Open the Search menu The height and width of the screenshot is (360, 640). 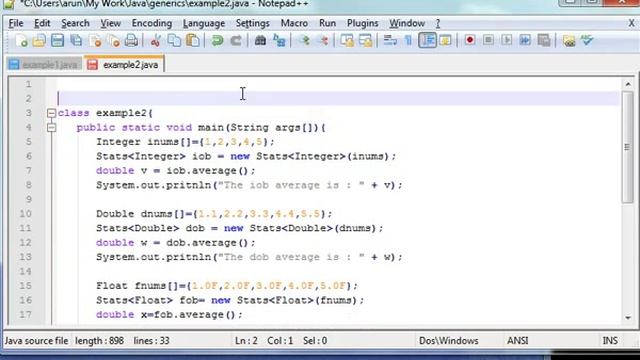coord(75,23)
